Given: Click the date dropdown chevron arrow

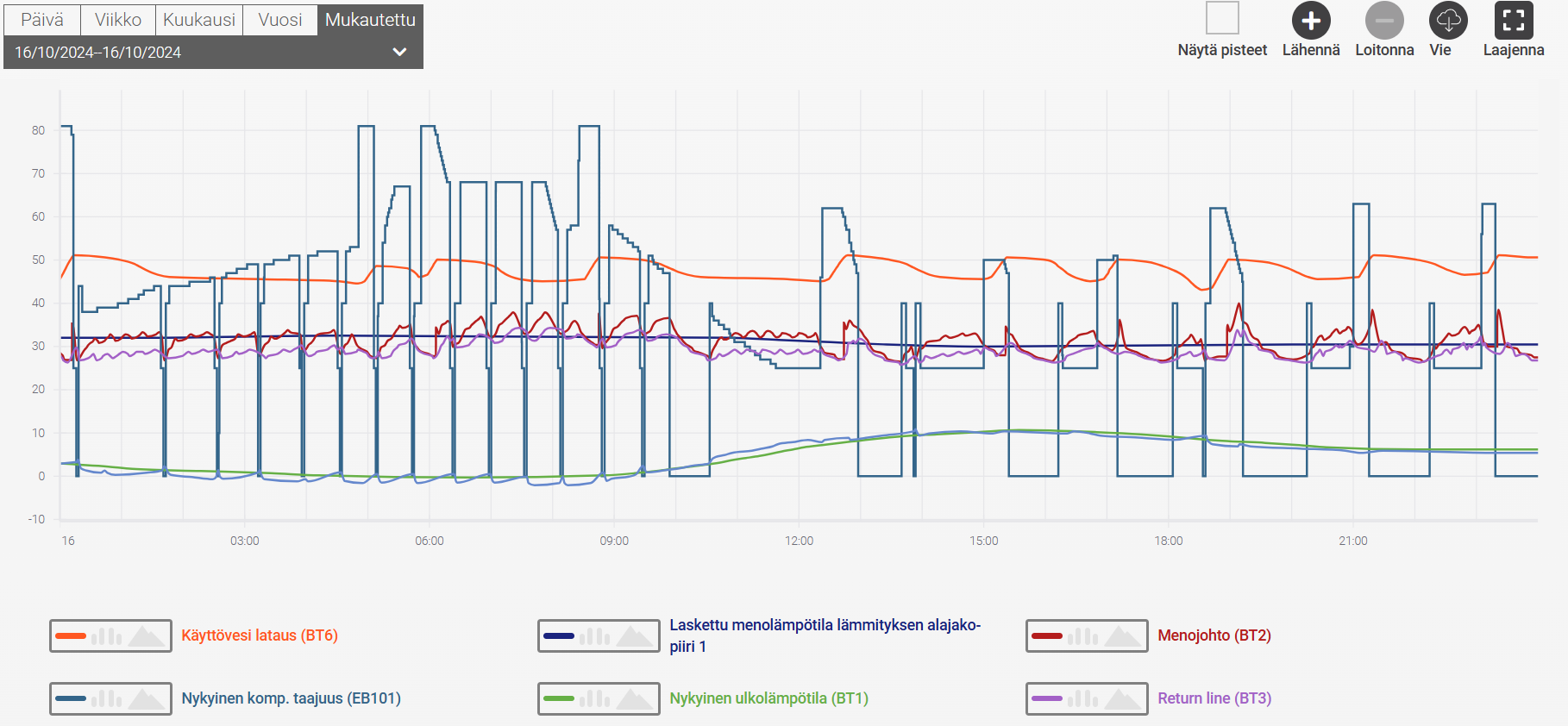Looking at the screenshot, I should [399, 52].
